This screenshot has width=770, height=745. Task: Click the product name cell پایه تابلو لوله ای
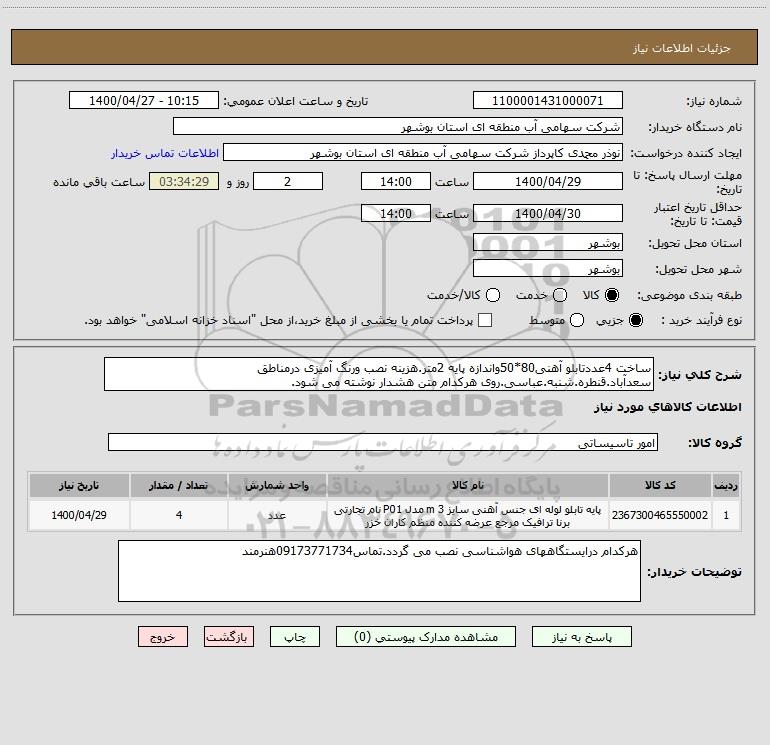coord(468,515)
